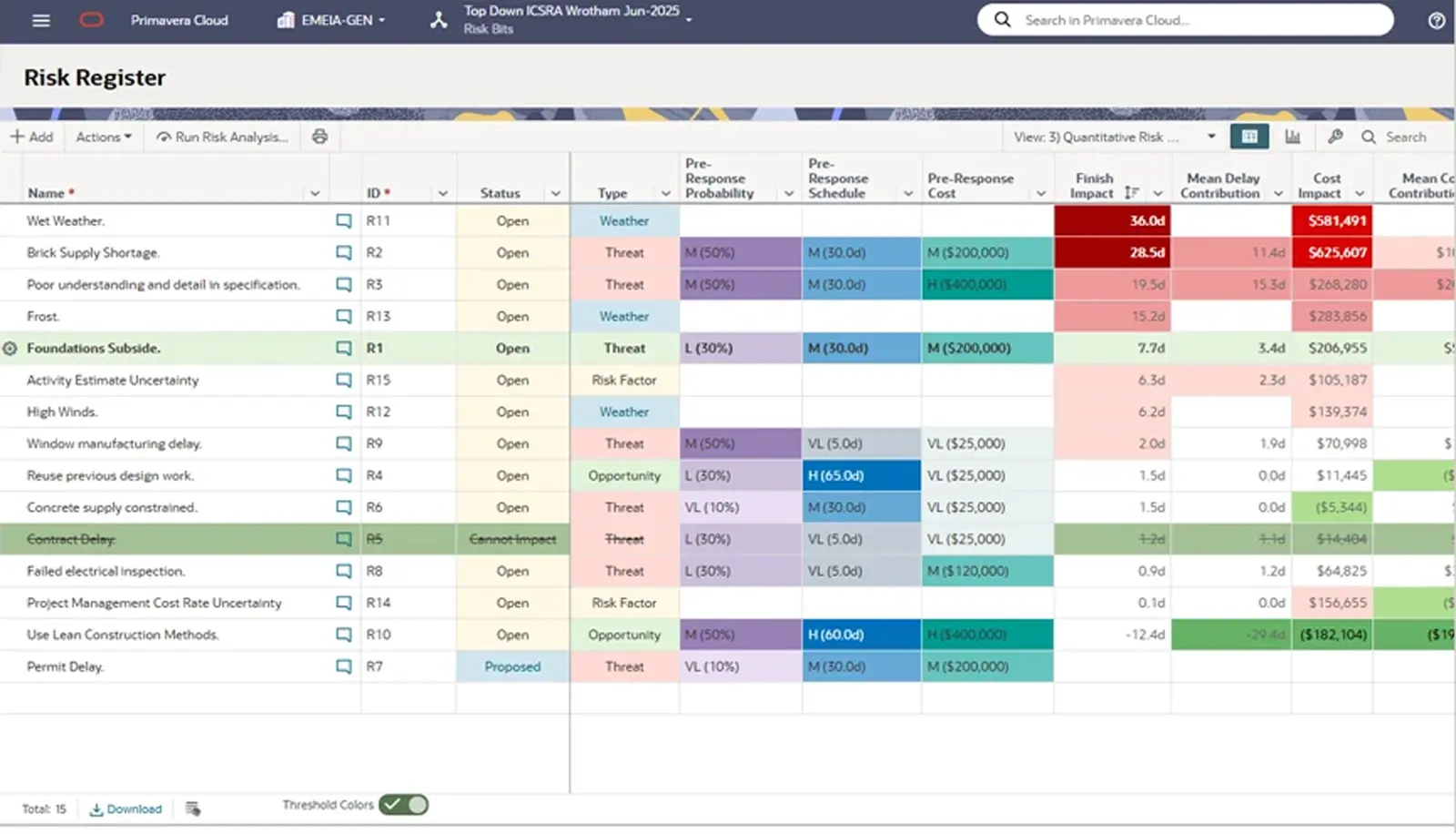
Task: Expand the Status column header menu
Action: point(555,194)
